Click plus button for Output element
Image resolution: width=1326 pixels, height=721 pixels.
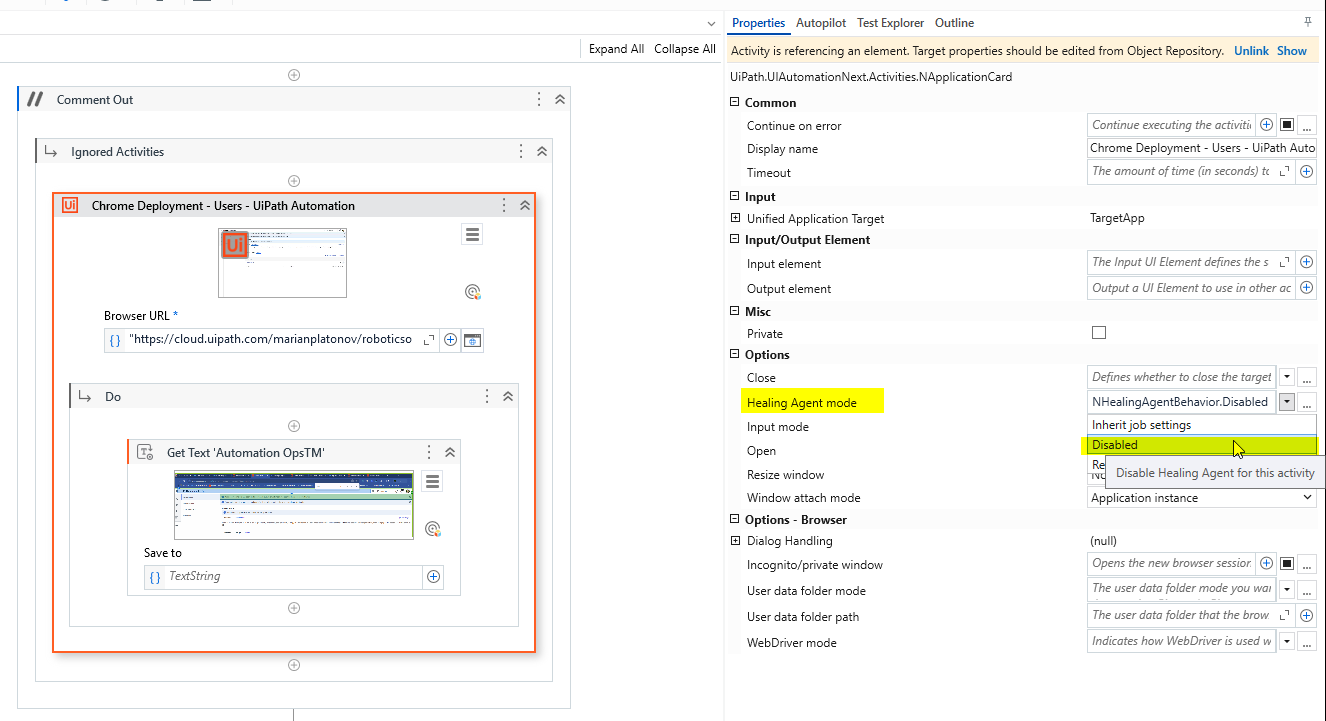pos(1307,288)
